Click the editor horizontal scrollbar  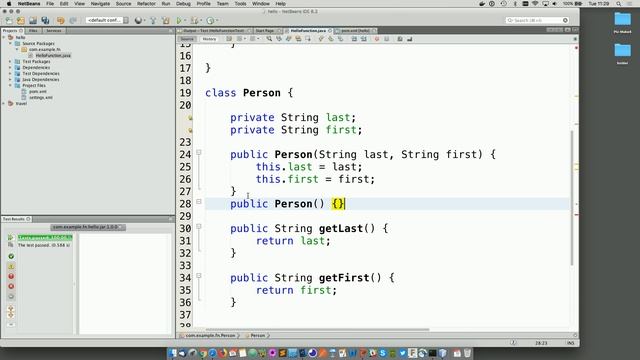pos(317,329)
